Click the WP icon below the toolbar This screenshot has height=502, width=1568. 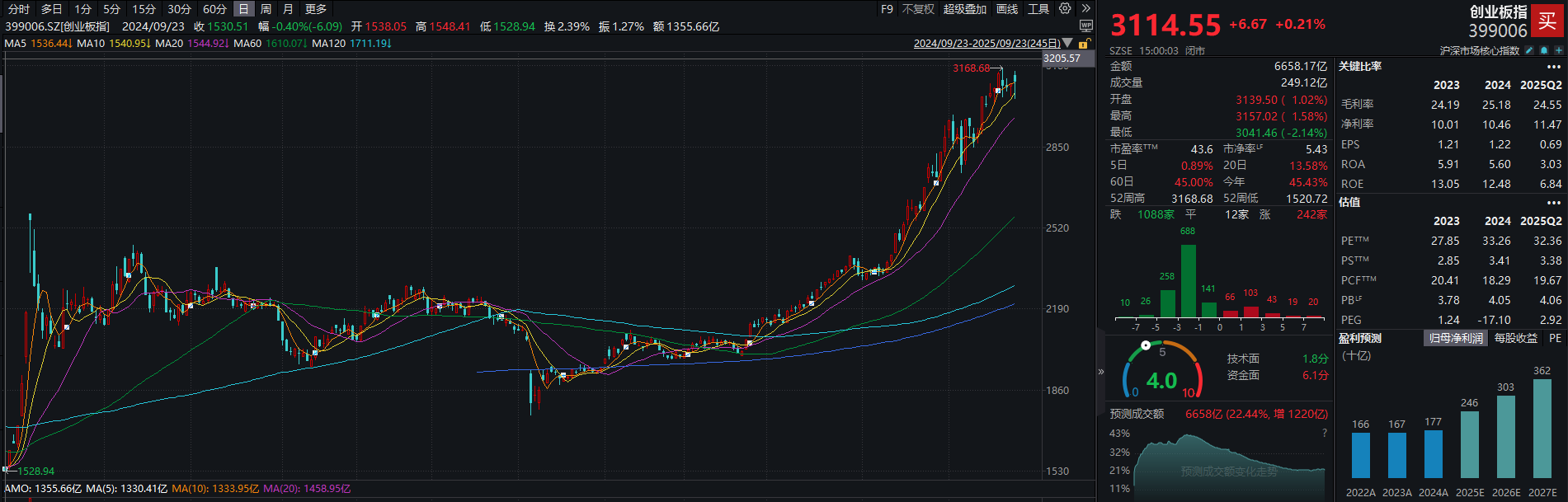pos(1086,26)
